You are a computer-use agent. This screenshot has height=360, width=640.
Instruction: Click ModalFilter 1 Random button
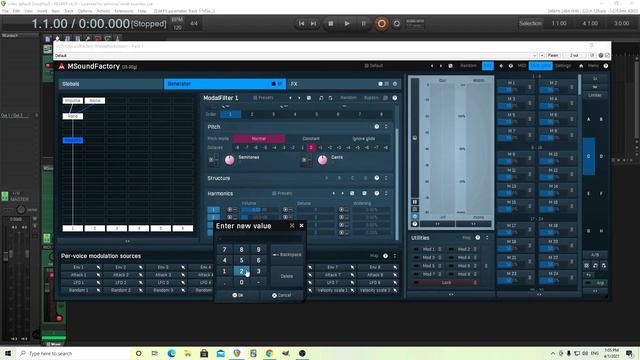(349, 98)
